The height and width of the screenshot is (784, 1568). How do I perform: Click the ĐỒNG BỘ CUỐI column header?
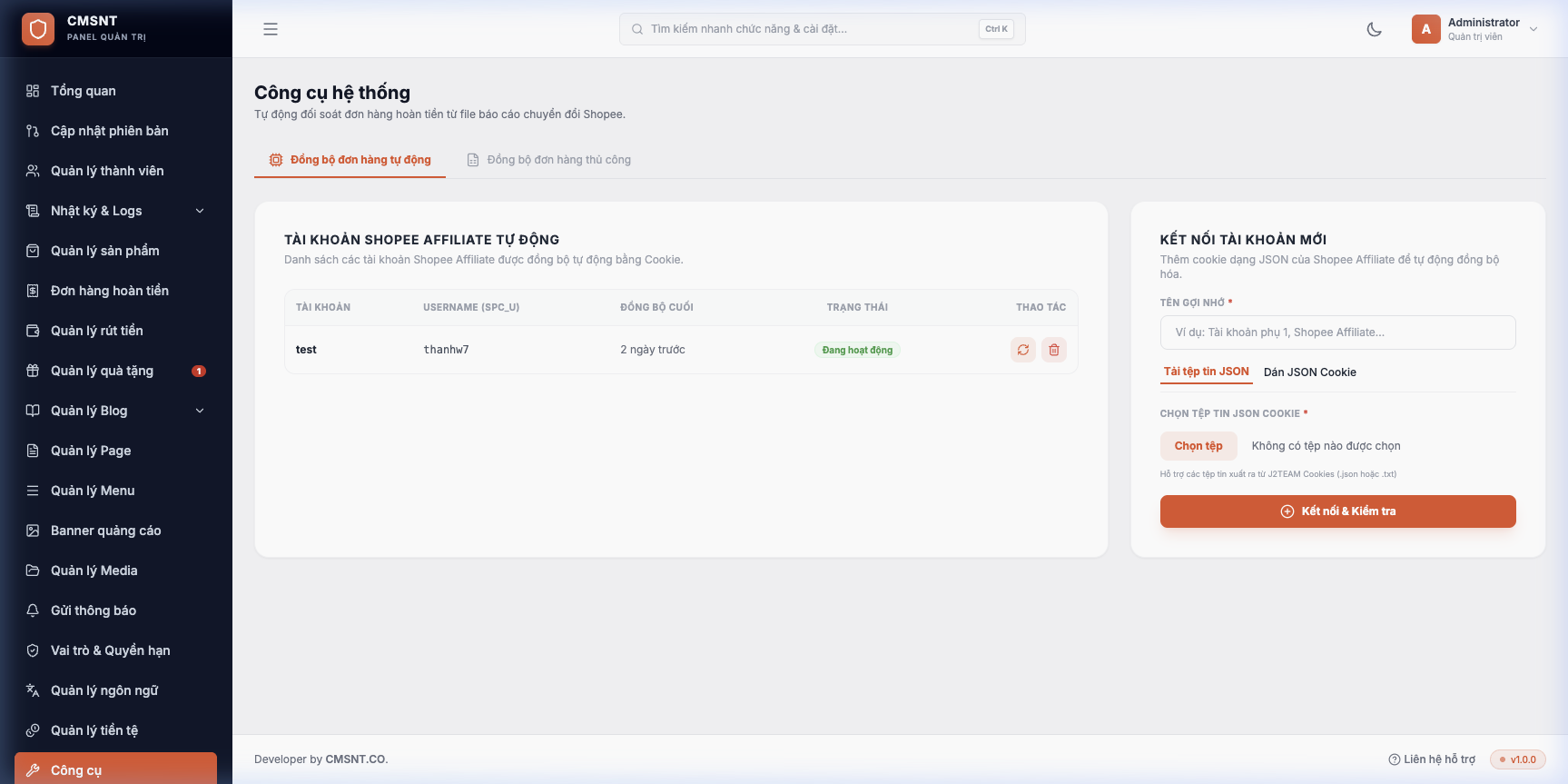(x=656, y=307)
